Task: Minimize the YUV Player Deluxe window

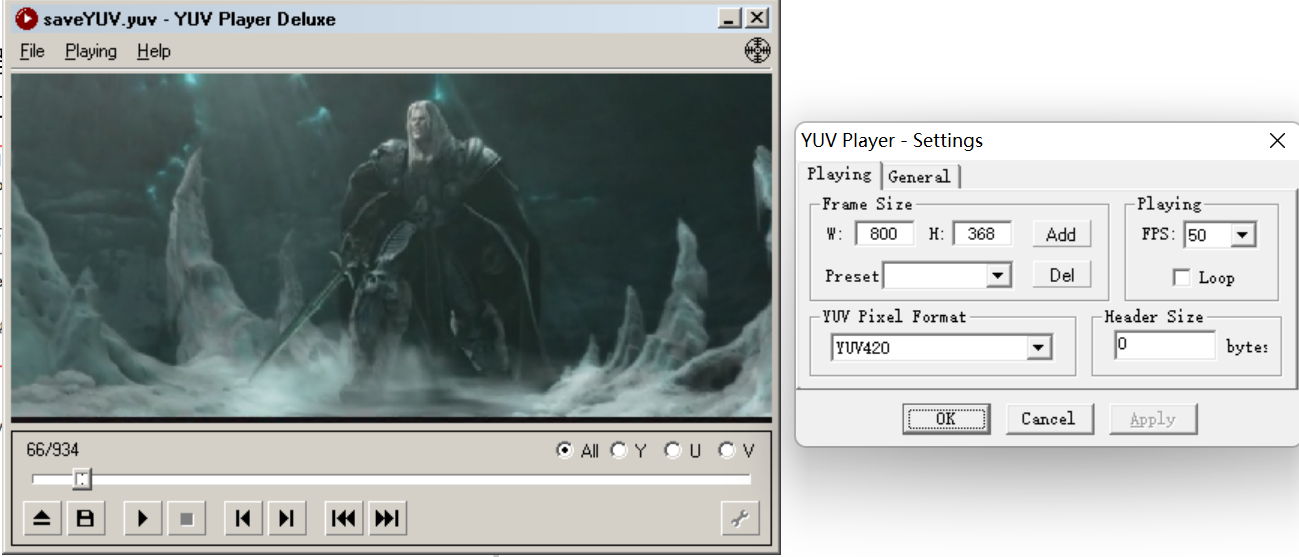Action: [731, 18]
